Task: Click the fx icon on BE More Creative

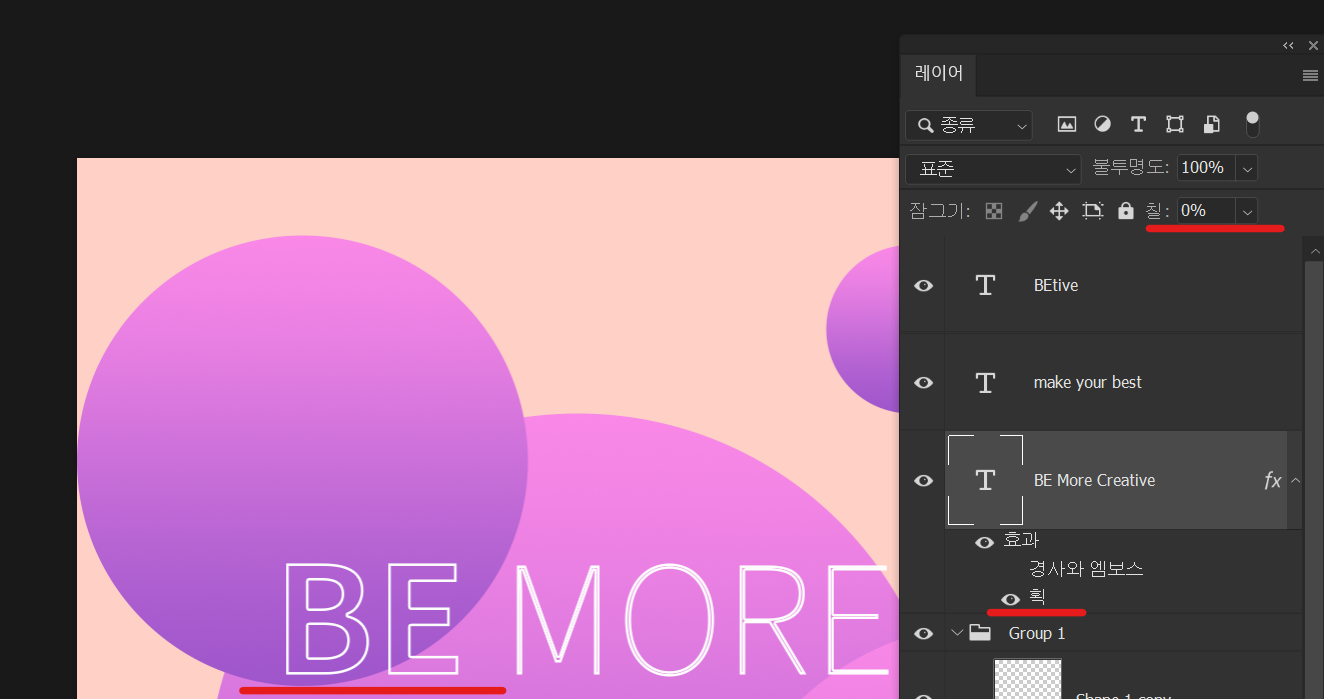Action: point(1272,481)
